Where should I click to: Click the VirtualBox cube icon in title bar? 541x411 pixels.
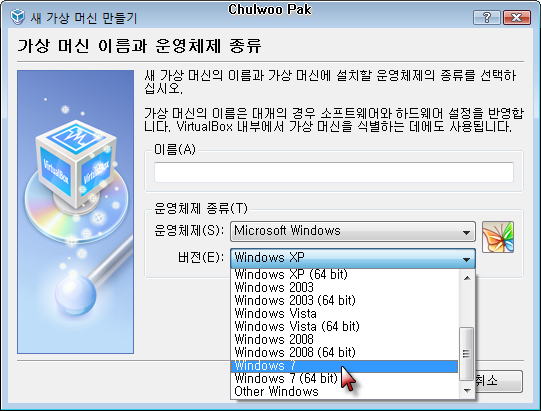(x=17, y=17)
